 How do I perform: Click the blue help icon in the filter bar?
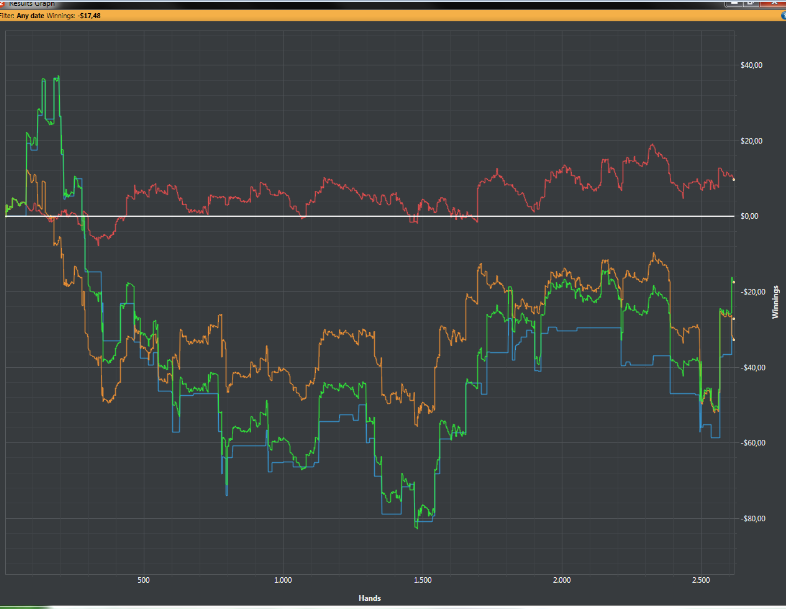(x=783, y=16)
